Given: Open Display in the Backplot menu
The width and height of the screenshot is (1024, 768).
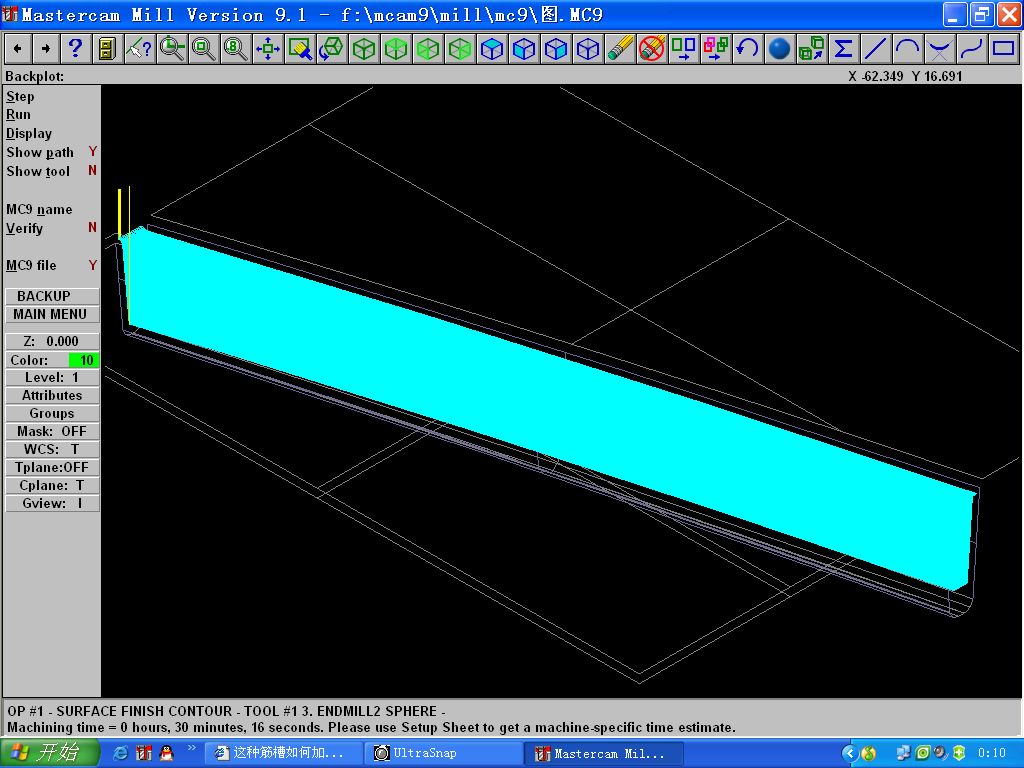Looking at the screenshot, I should tap(29, 133).
